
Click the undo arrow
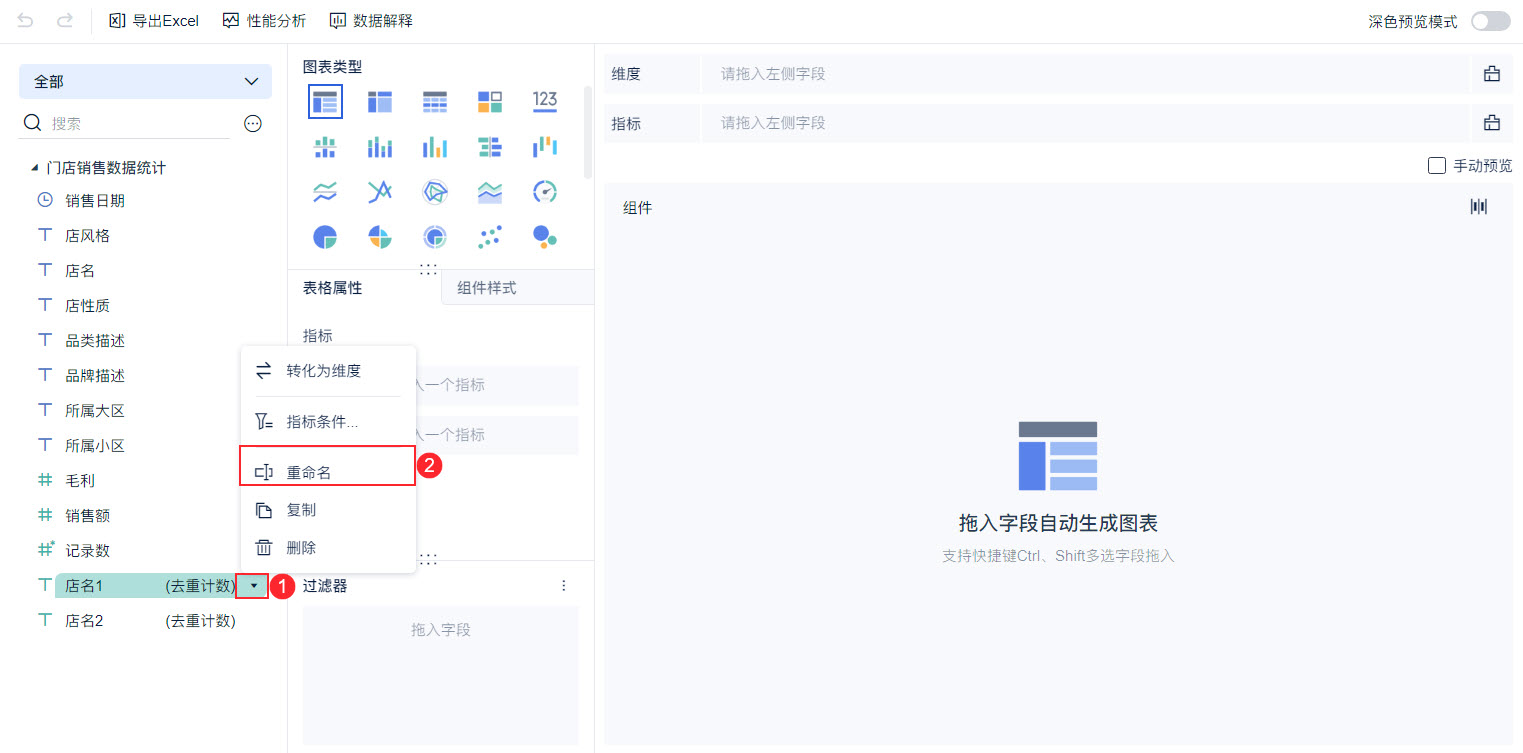[25, 20]
